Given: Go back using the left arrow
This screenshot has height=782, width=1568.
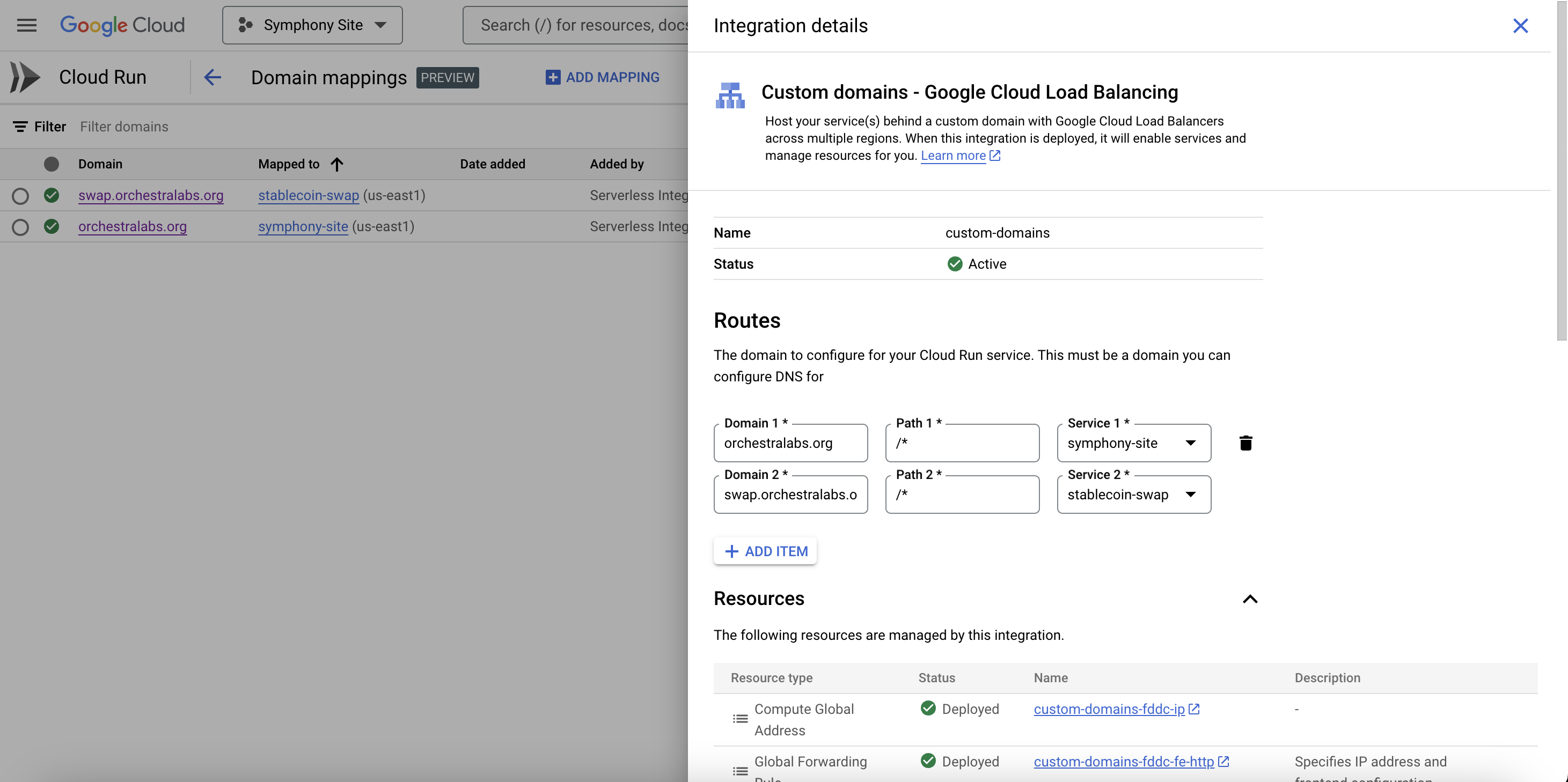Looking at the screenshot, I should tap(213, 77).
